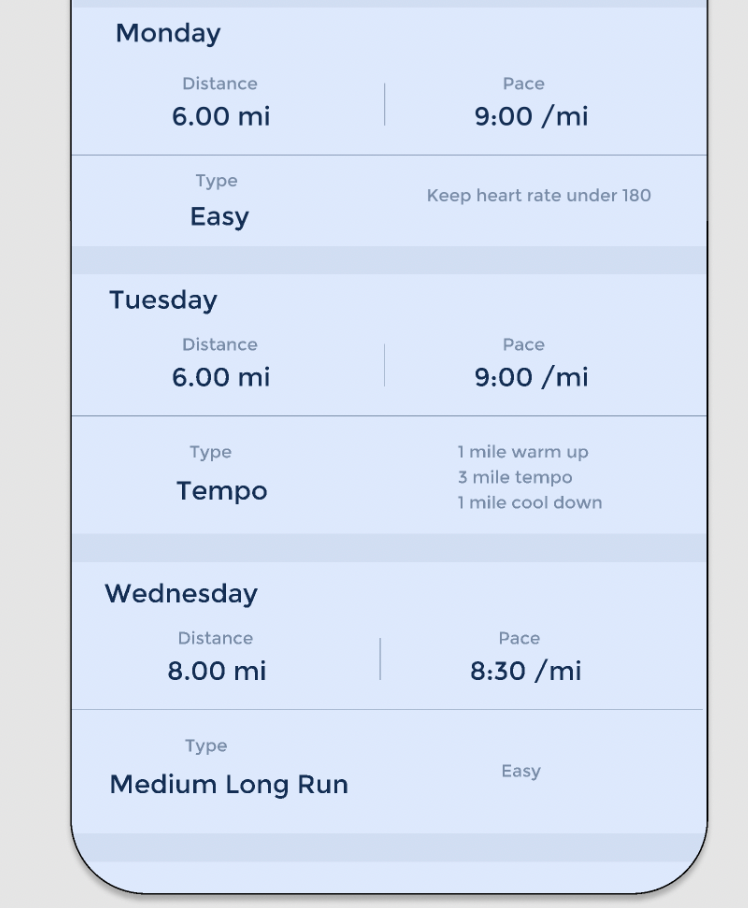Viewport: 748px width, 908px height.
Task: Open Wednesday's Medium Long Run type
Action: pyautogui.click(x=229, y=785)
